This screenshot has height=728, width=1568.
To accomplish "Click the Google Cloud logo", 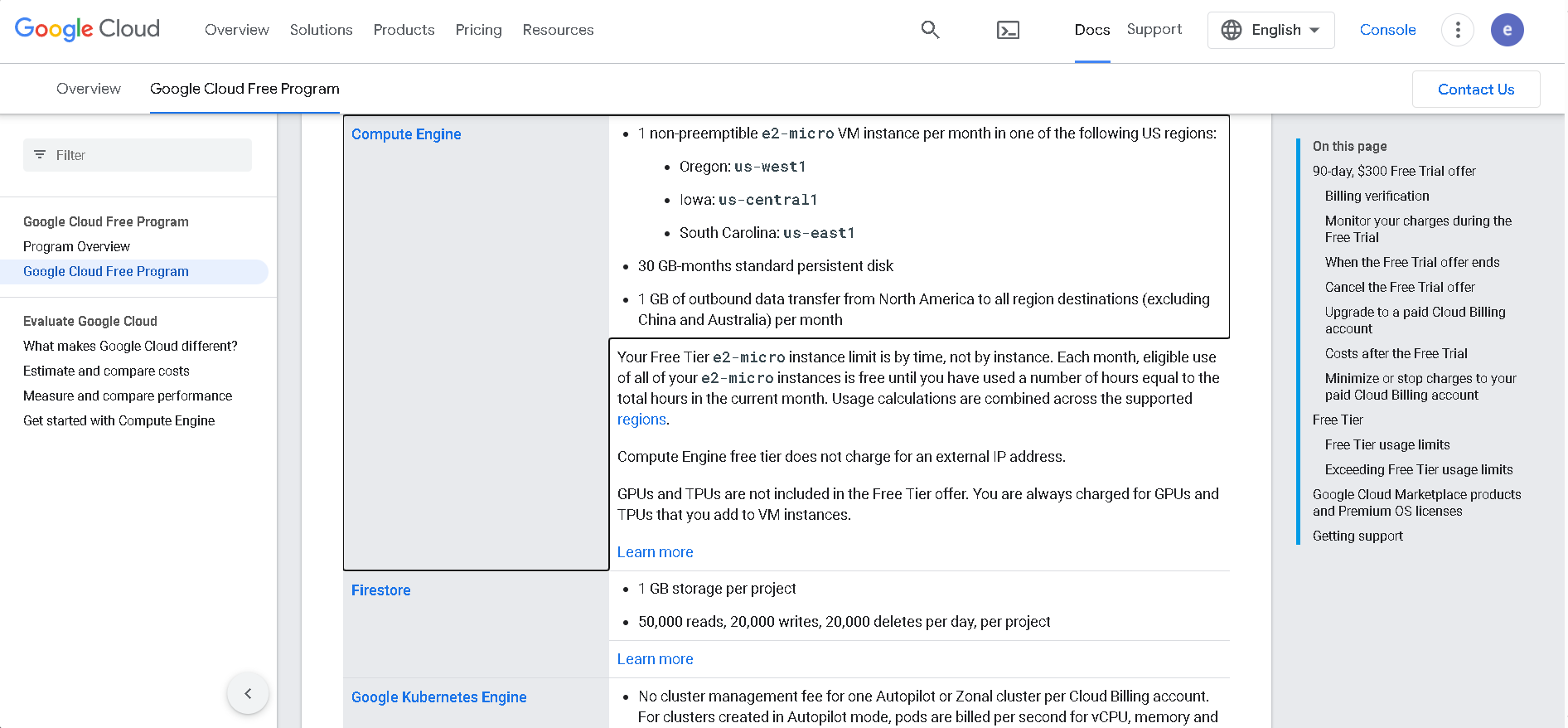I will point(87,29).
